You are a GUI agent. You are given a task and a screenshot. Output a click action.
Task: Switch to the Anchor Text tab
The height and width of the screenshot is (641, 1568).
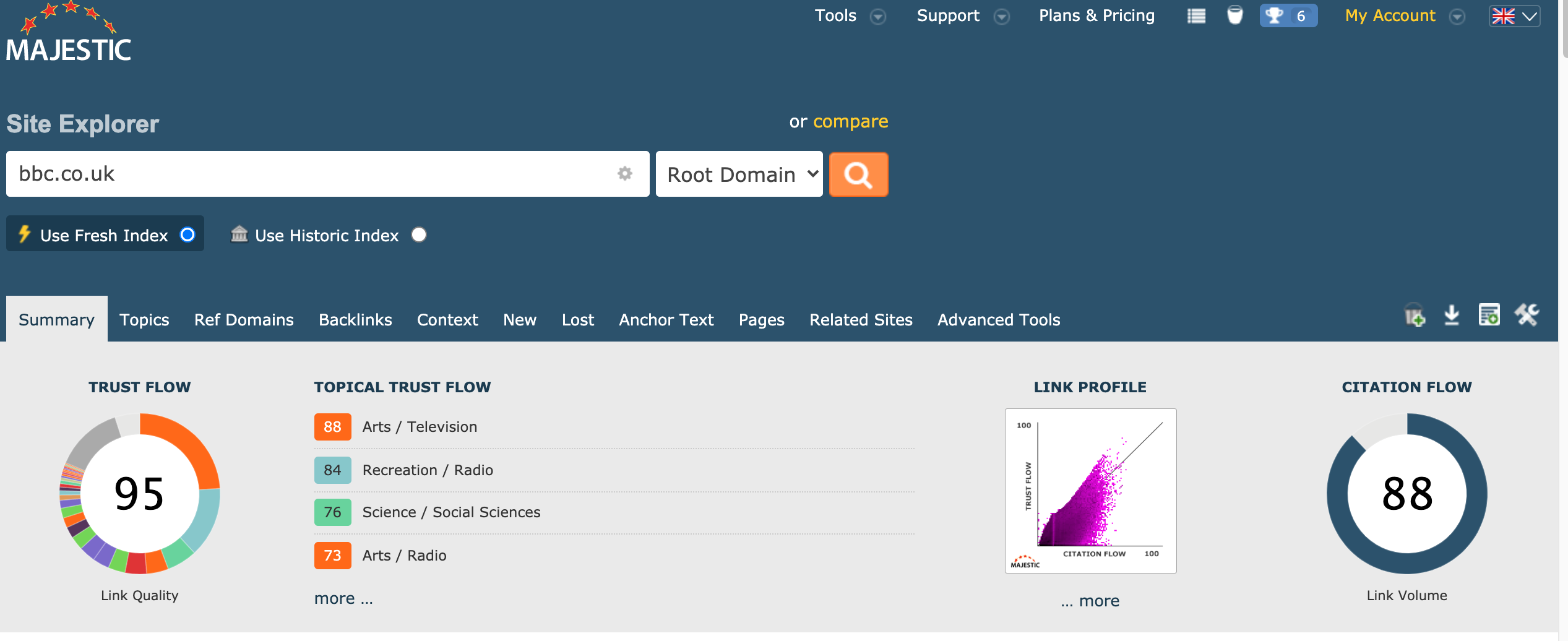pos(666,319)
